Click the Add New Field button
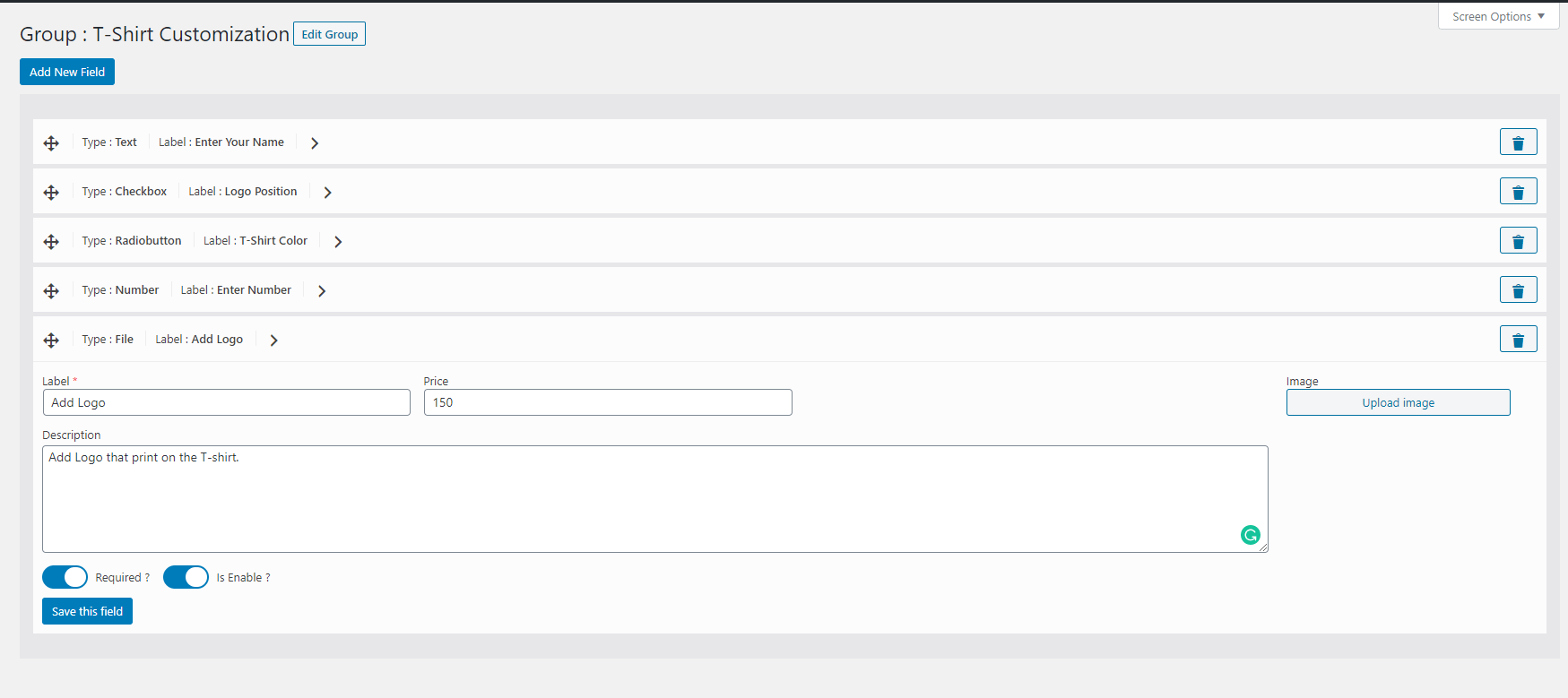Image resolution: width=1568 pixels, height=698 pixels. click(67, 72)
